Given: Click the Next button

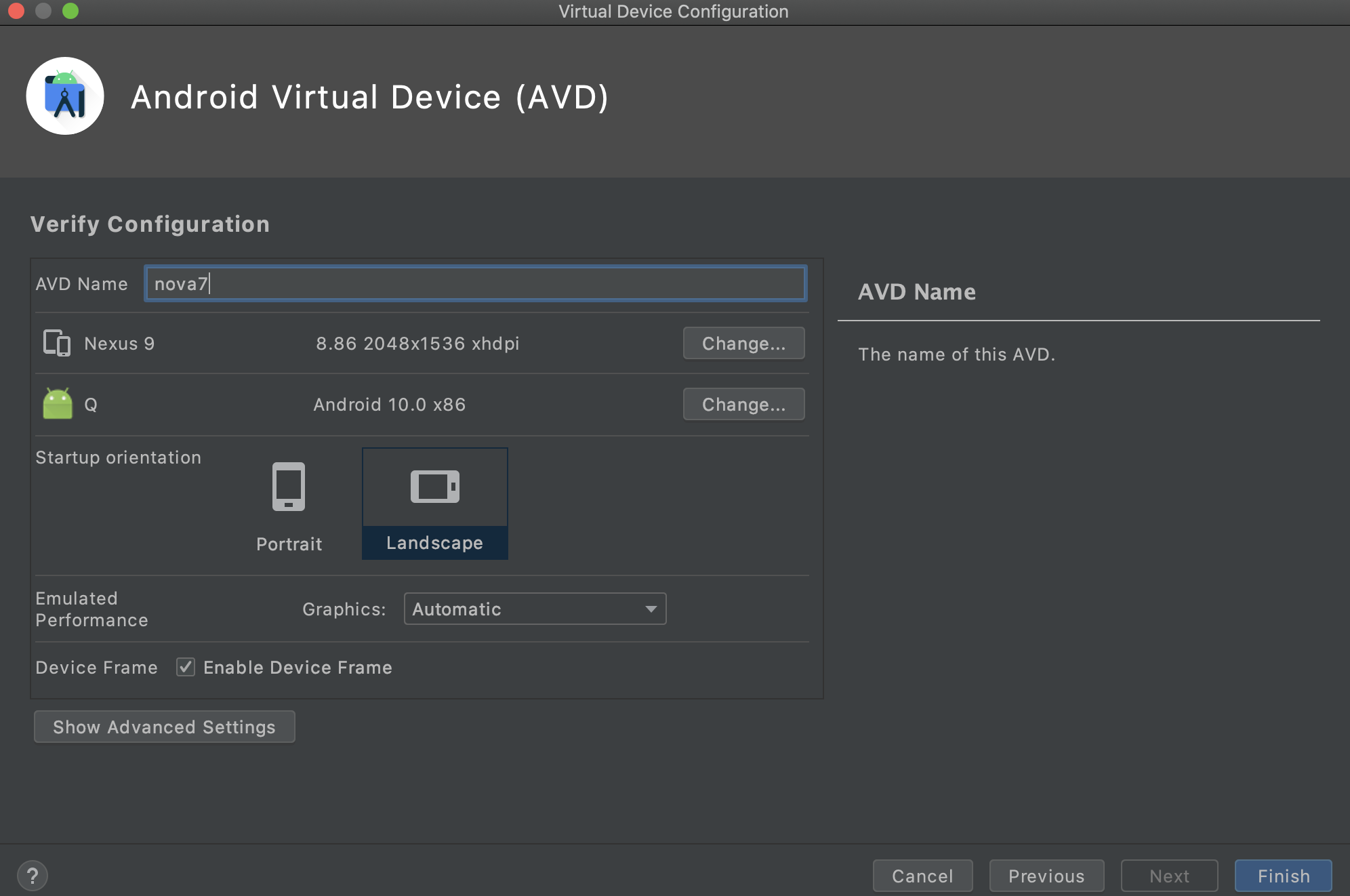Looking at the screenshot, I should click(x=1170, y=876).
